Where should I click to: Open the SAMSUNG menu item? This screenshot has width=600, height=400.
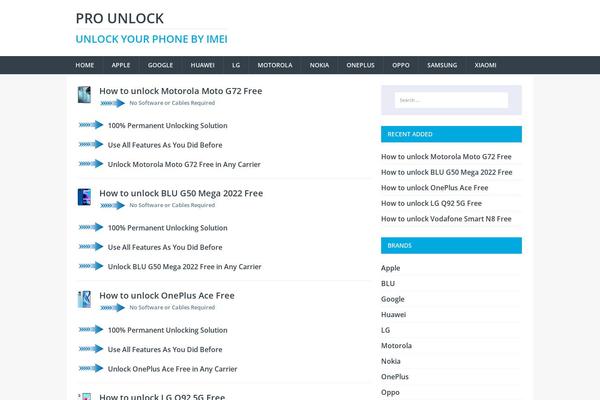tap(442, 65)
